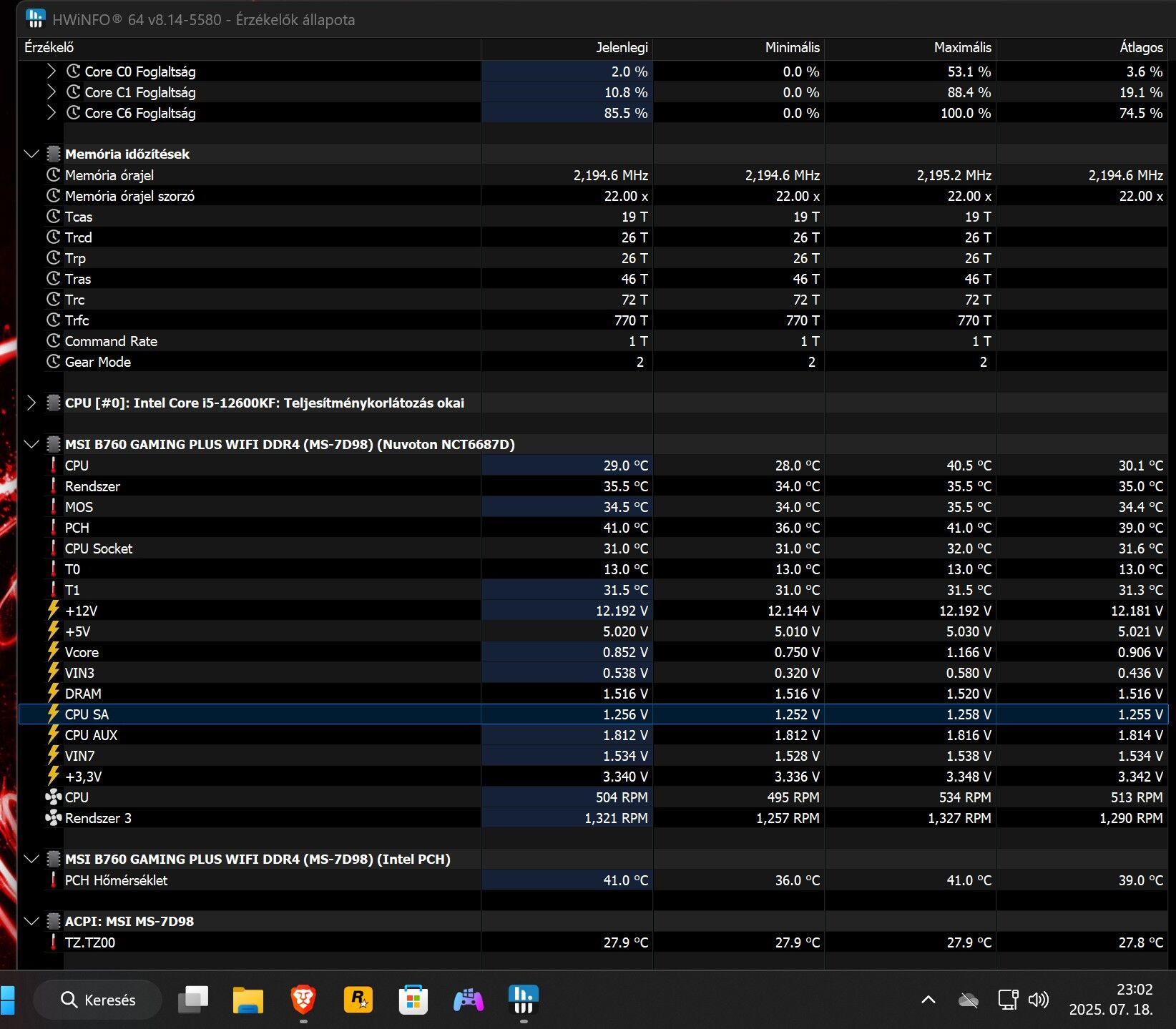Click the Átlagos column header
This screenshot has height=1029, width=1176.
point(1082,48)
